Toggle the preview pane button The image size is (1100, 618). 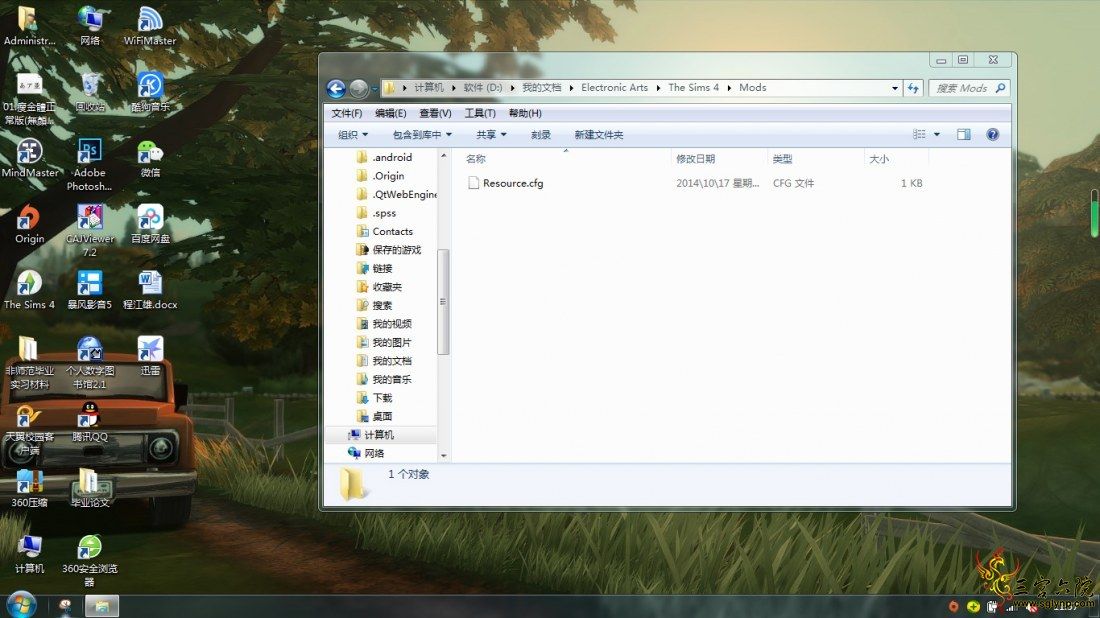[x=964, y=135]
